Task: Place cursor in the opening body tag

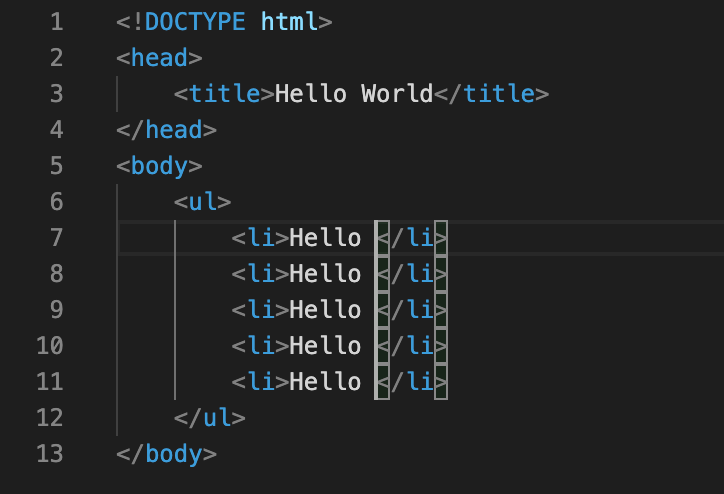Action: click(159, 165)
